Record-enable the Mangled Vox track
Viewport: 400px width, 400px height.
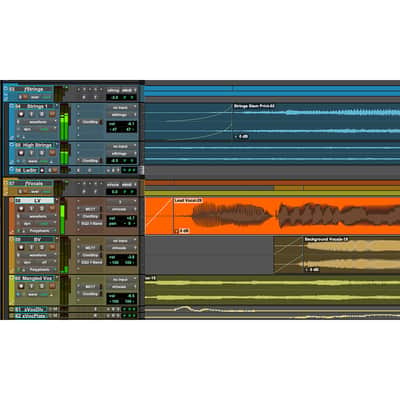pos(21,286)
